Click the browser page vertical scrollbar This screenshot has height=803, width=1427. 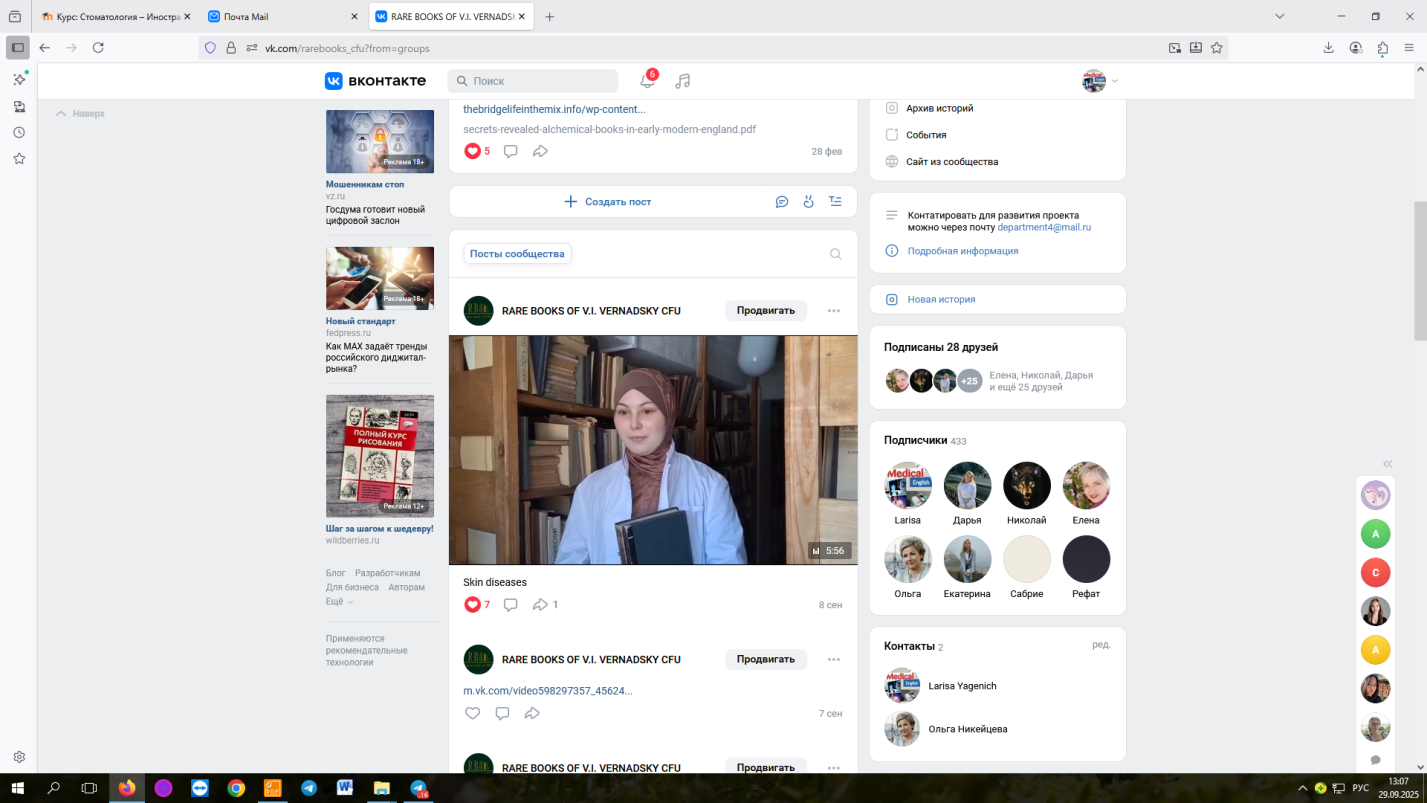coord(1420,270)
